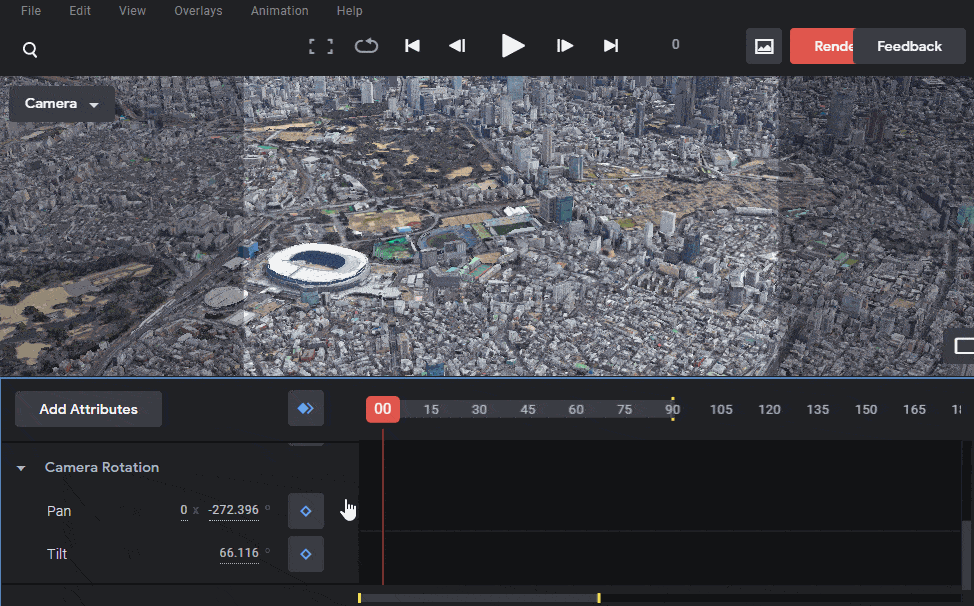The height and width of the screenshot is (606, 974).
Task: Click the fullscreen preview icon
Action: [320, 45]
